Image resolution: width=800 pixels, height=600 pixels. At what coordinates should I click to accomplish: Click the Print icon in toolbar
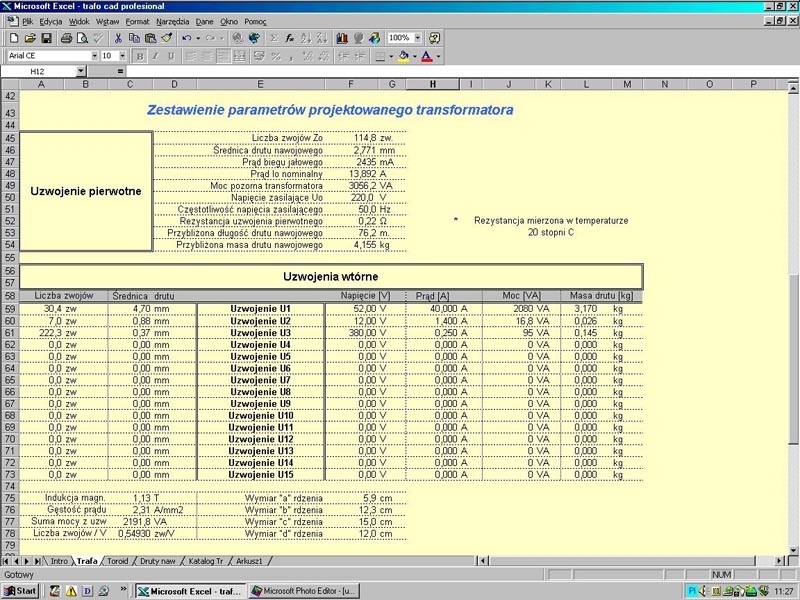(x=66, y=38)
